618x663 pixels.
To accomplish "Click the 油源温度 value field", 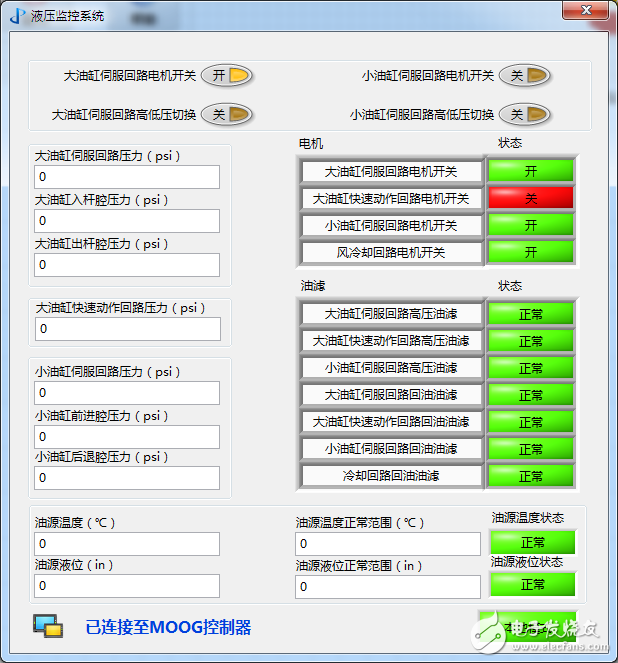I will [127, 544].
